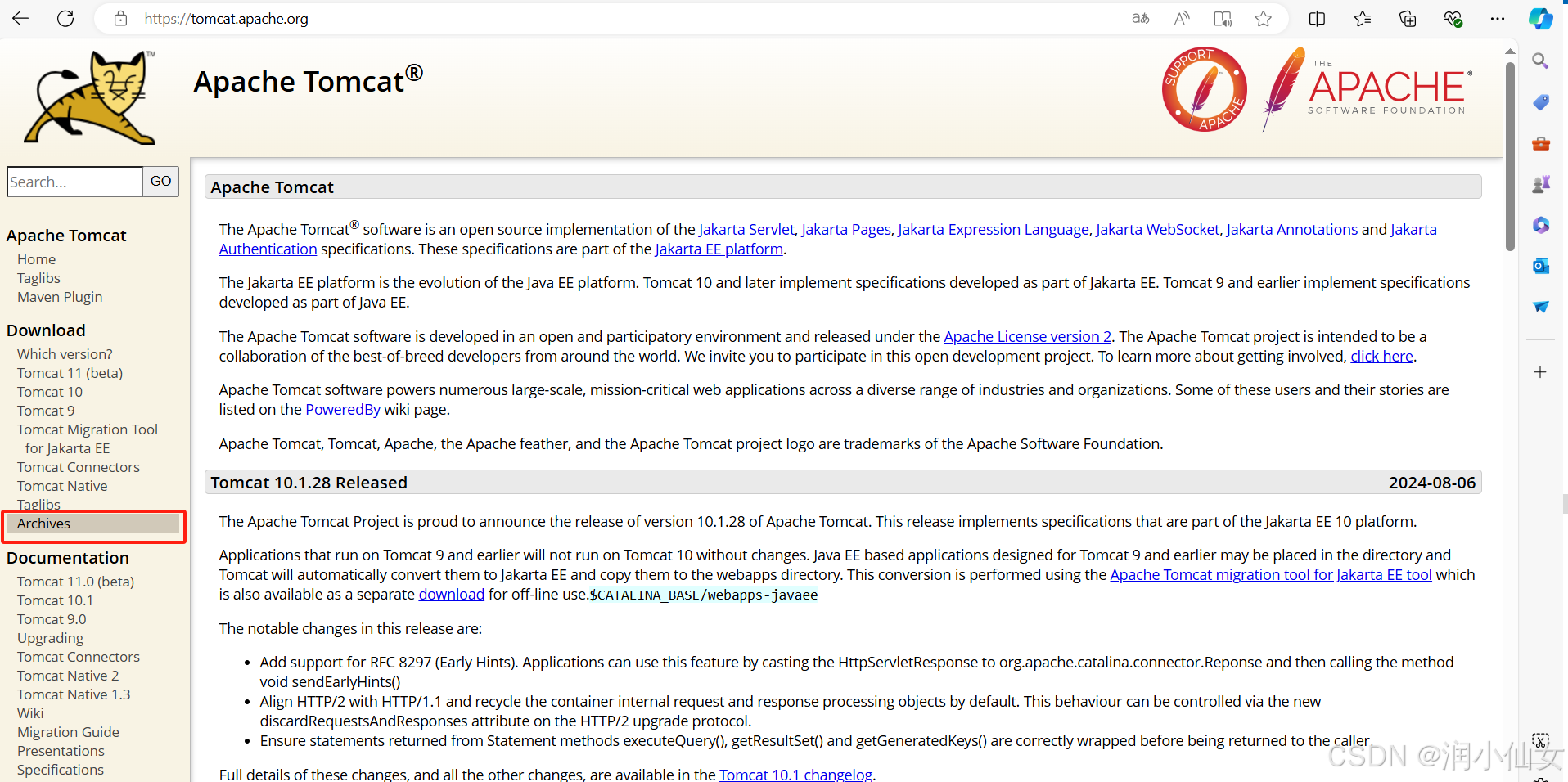The width and height of the screenshot is (1568, 782).
Task: Launch the Copilot icon
Action: click(x=1540, y=18)
